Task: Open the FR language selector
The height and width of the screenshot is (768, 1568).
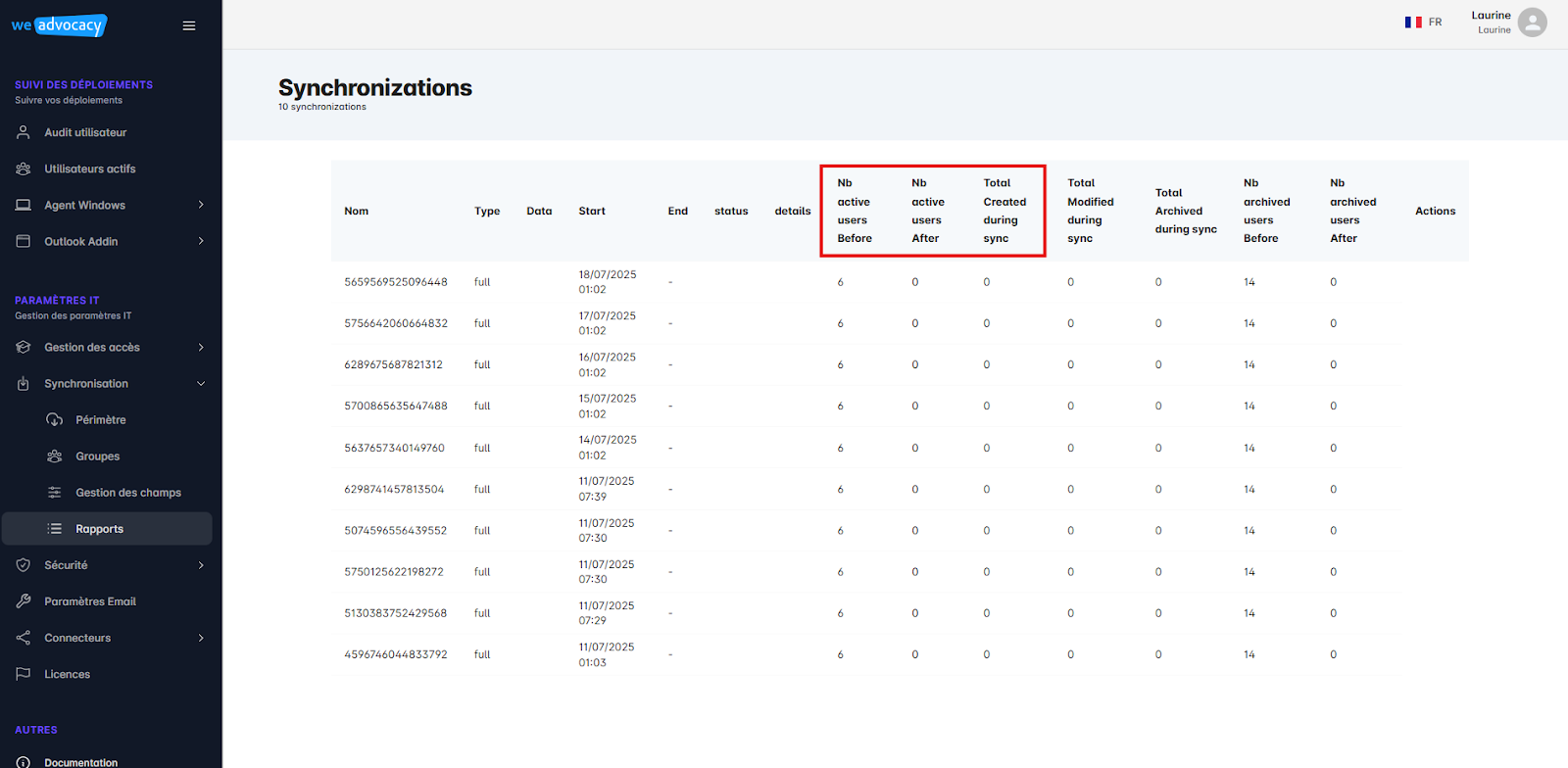Action: click(1423, 22)
